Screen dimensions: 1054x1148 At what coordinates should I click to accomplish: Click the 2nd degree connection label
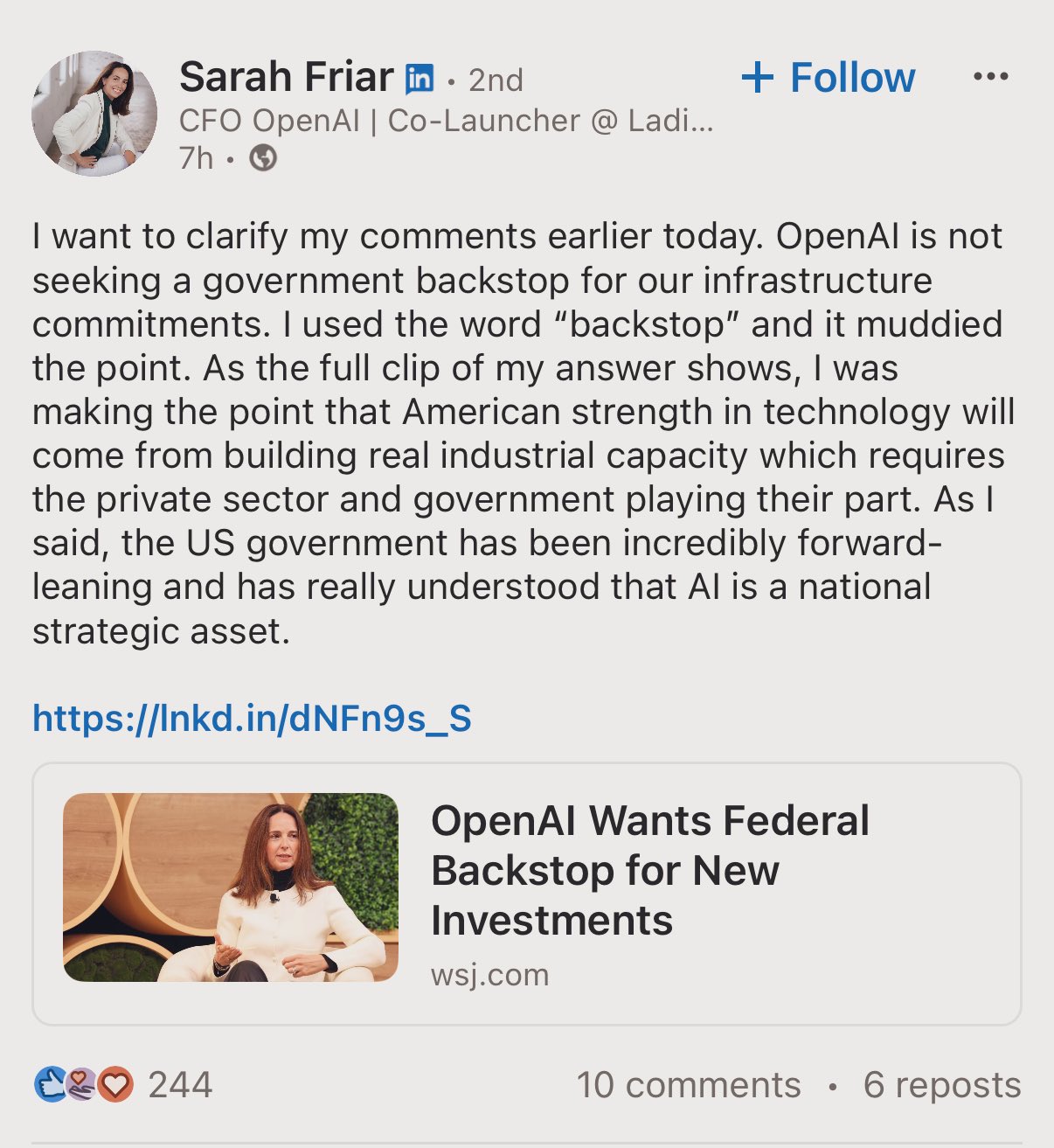pos(496,80)
